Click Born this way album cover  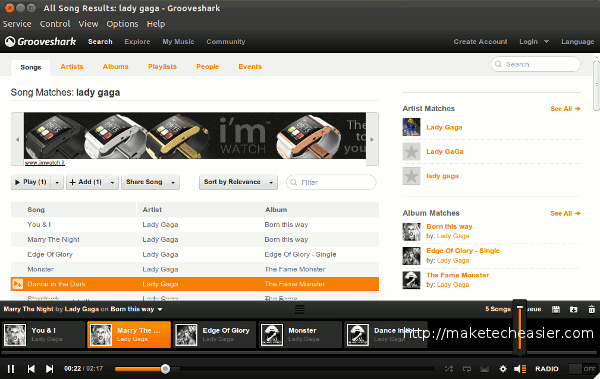point(411,232)
